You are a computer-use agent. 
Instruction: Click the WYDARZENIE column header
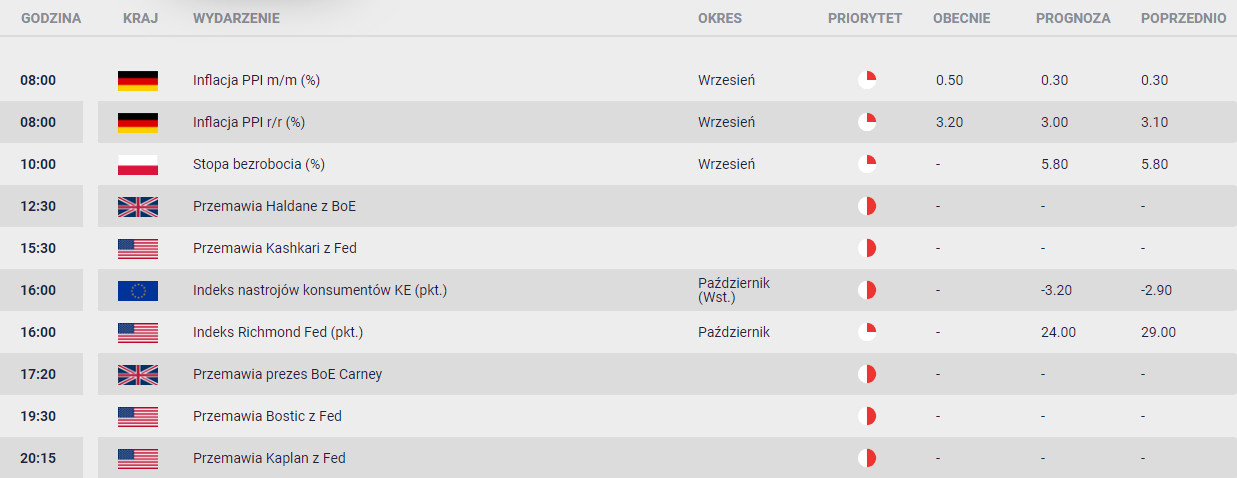[x=236, y=18]
